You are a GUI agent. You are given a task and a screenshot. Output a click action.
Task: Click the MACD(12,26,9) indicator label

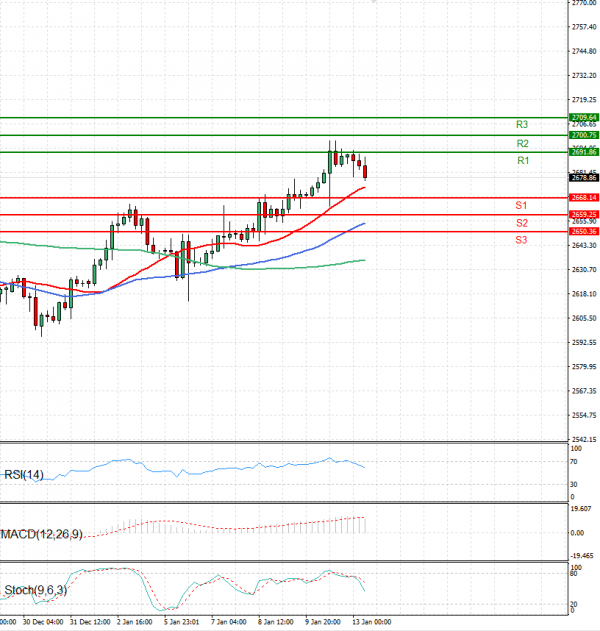tap(42, 534)
